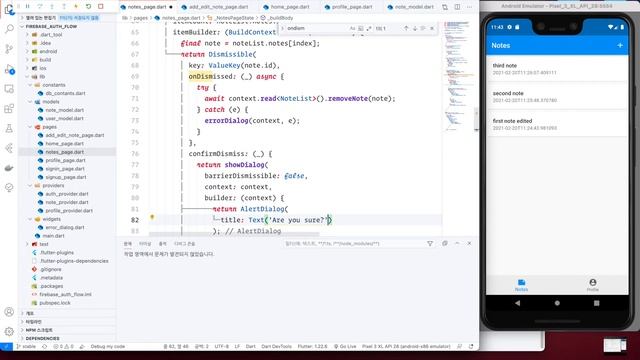640x360 pixels.
Task: Close the find widget
Action: [432, 28]
